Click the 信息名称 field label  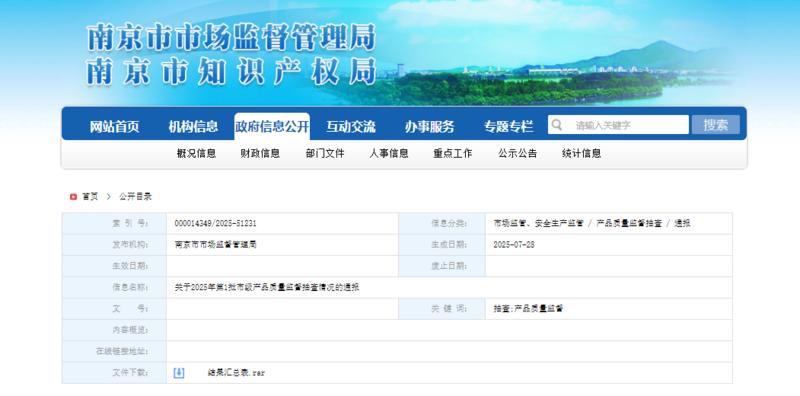click(130, 288)
